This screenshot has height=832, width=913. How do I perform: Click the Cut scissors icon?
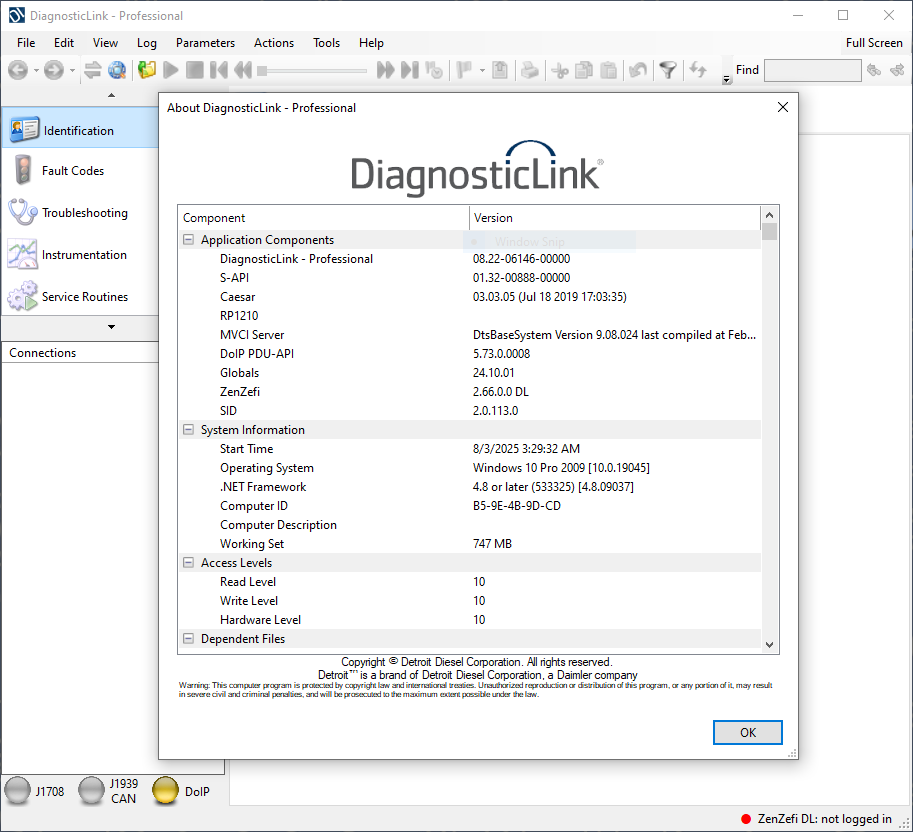560,70
